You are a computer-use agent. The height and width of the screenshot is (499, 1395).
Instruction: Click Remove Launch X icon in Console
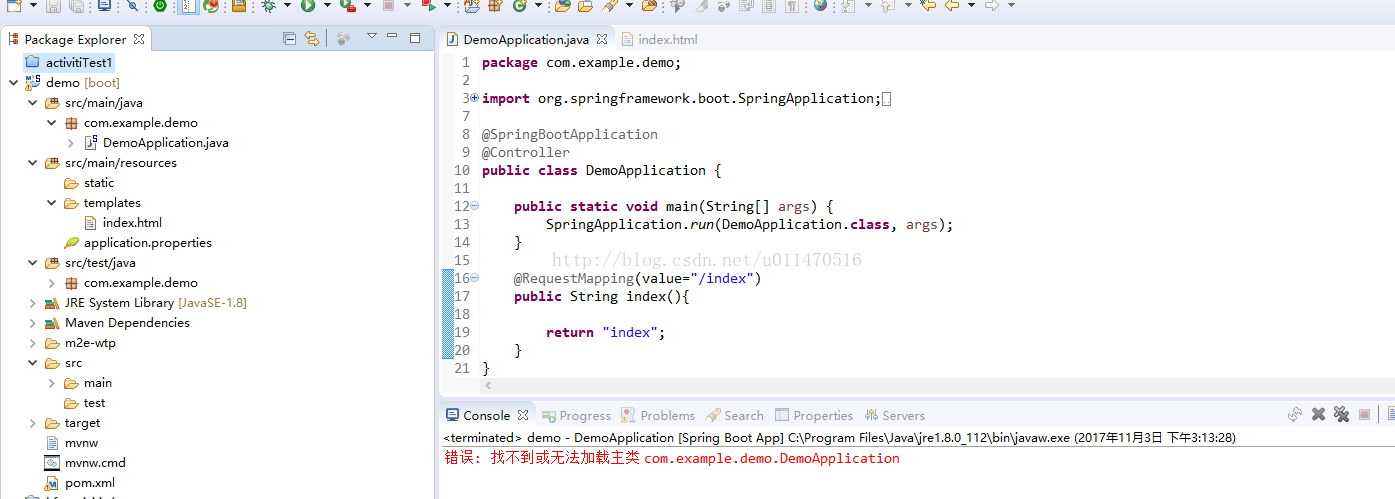pos(1318,414)
